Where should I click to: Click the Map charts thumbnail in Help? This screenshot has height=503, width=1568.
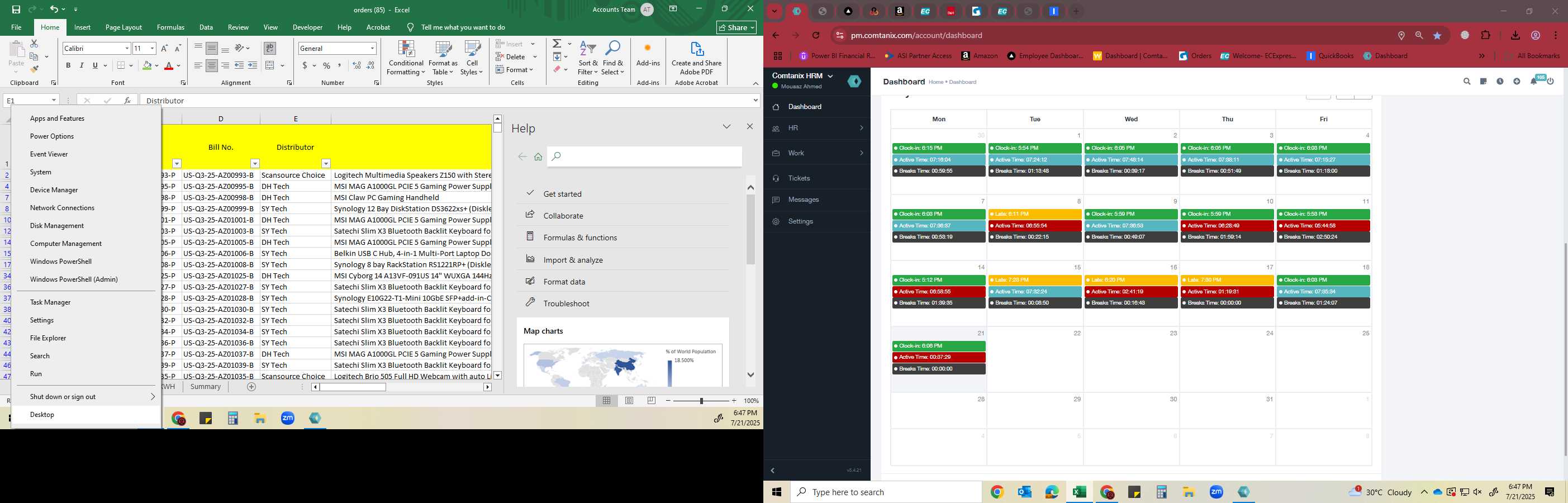pos(623,366)
